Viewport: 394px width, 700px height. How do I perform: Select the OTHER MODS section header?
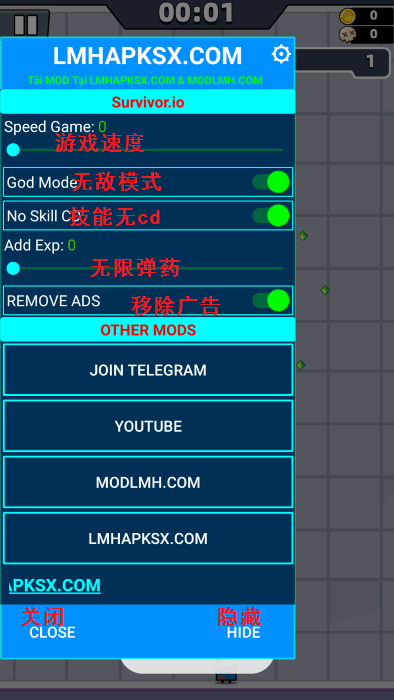[148, 330]
